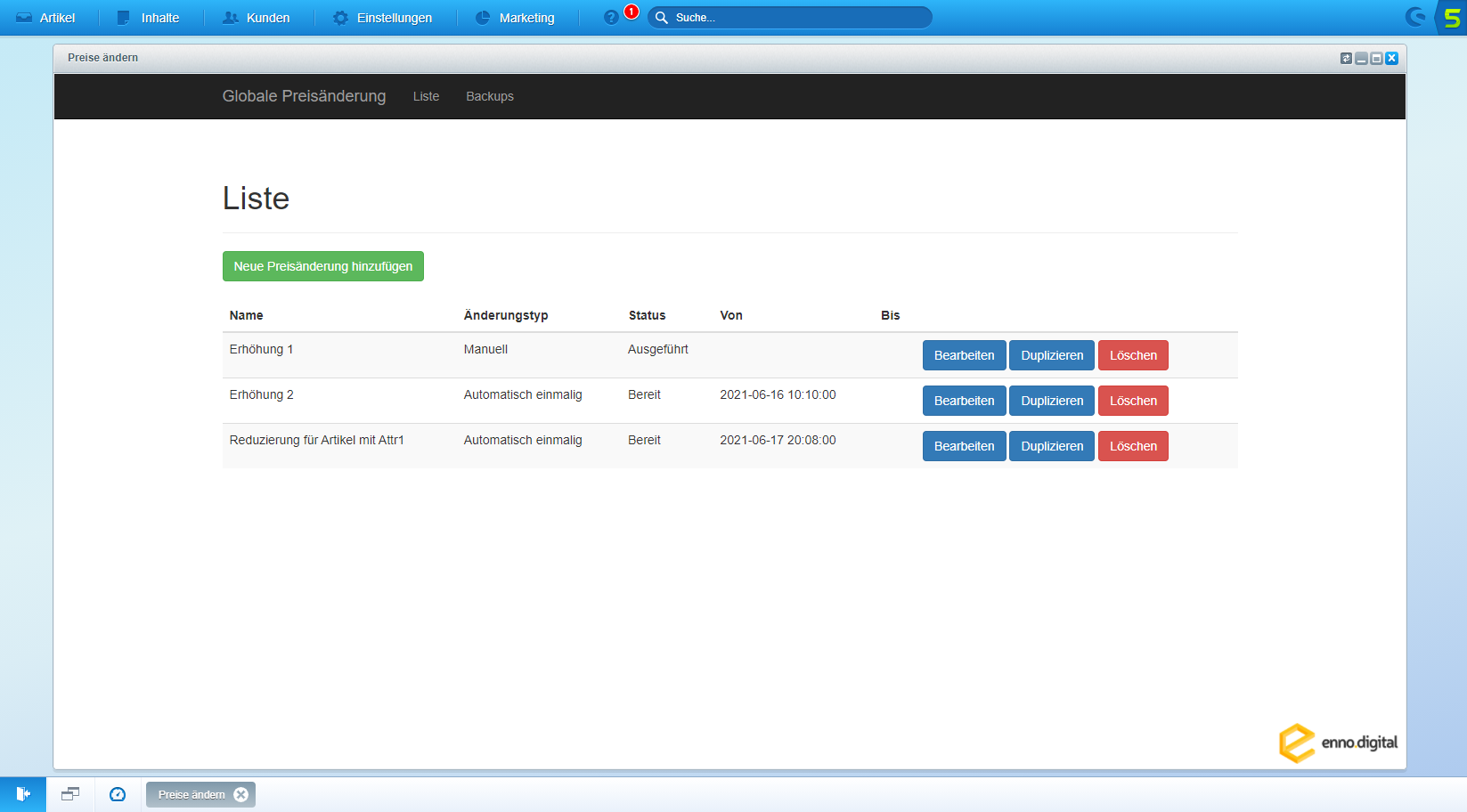Delete Reduzierung für Artikel mit Attr1
The height and width of the screenshot is (812, 1467).
(1133, 446)
